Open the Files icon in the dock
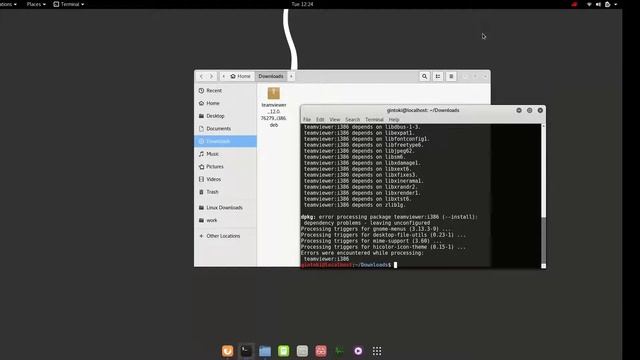Image resolution: width=640 pixels, height=360 pixels. [x=265, y=351]
